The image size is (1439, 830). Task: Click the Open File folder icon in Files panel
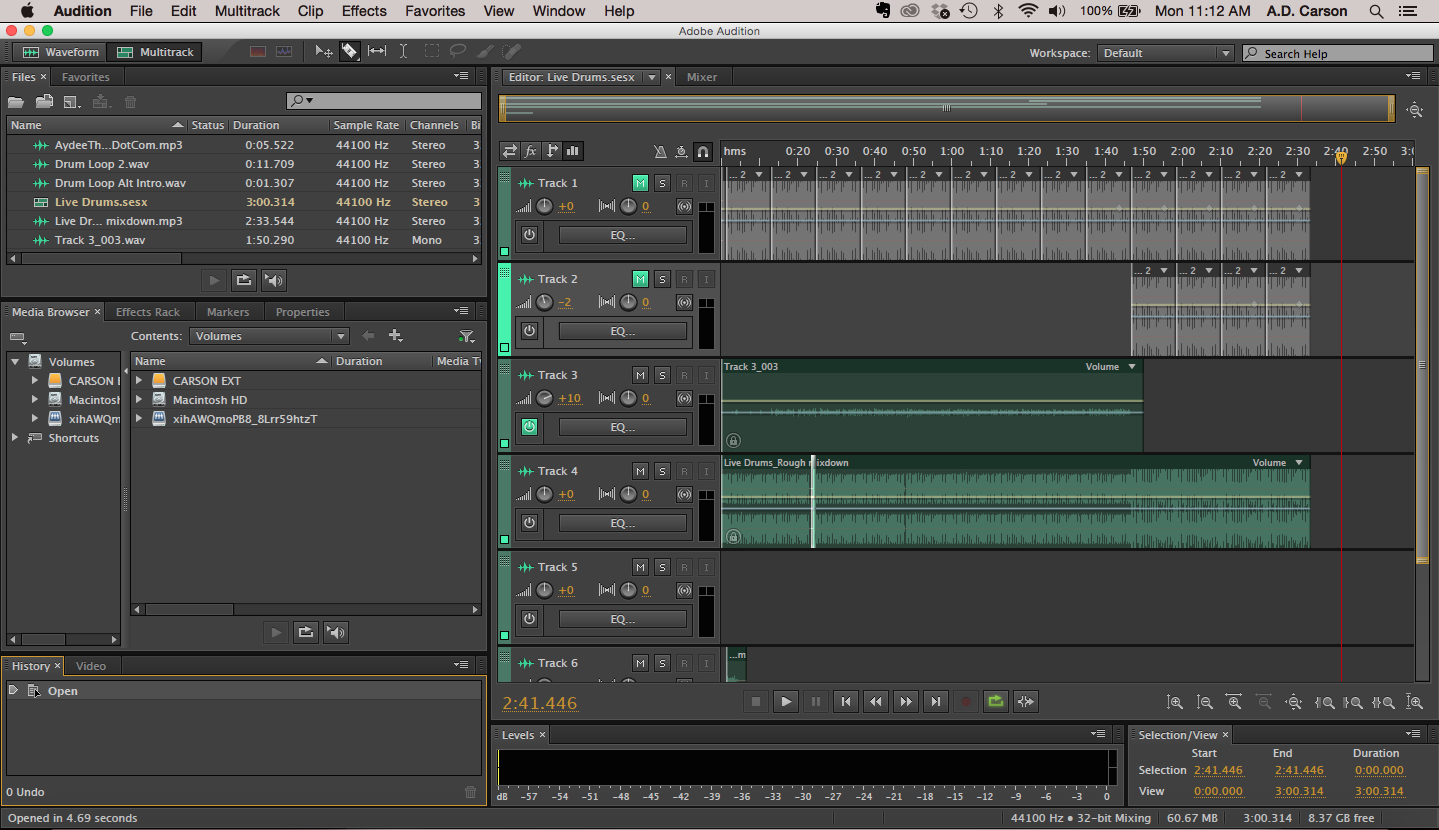(x=16, y=101)
